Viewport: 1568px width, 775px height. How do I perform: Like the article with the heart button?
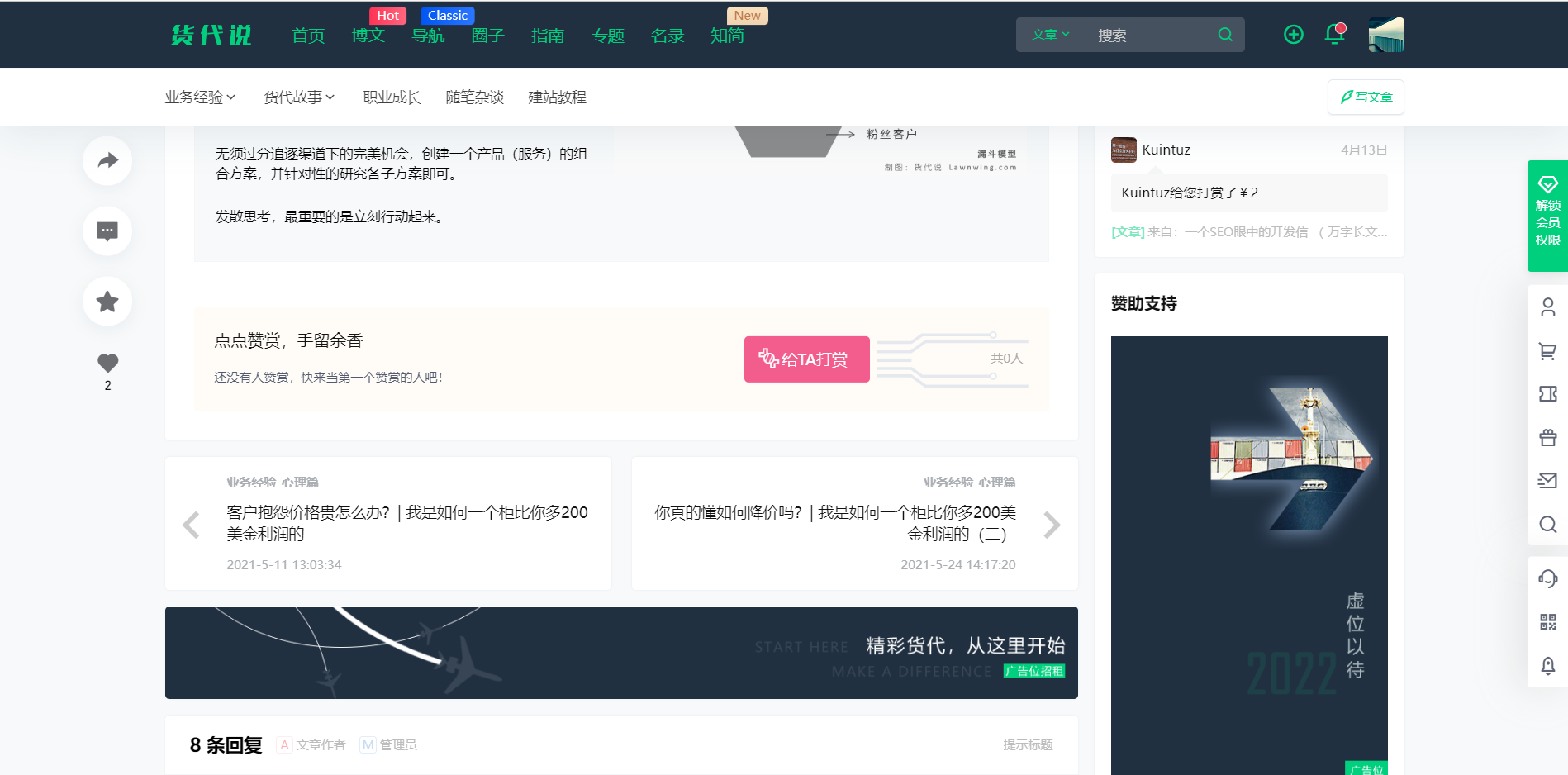[x=107, y=362]
